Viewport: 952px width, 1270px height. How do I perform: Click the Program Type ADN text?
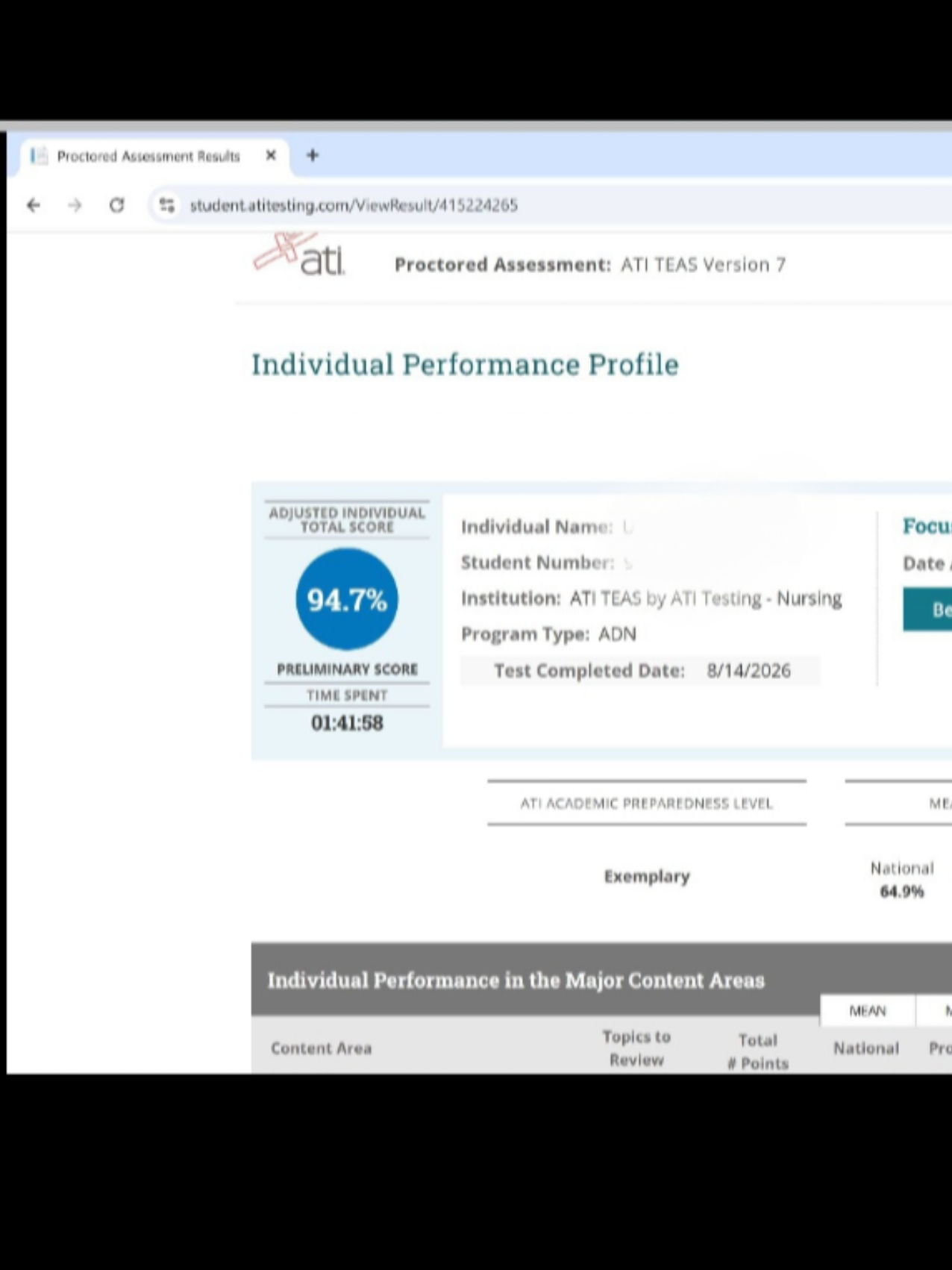click(x=548, y=634)
